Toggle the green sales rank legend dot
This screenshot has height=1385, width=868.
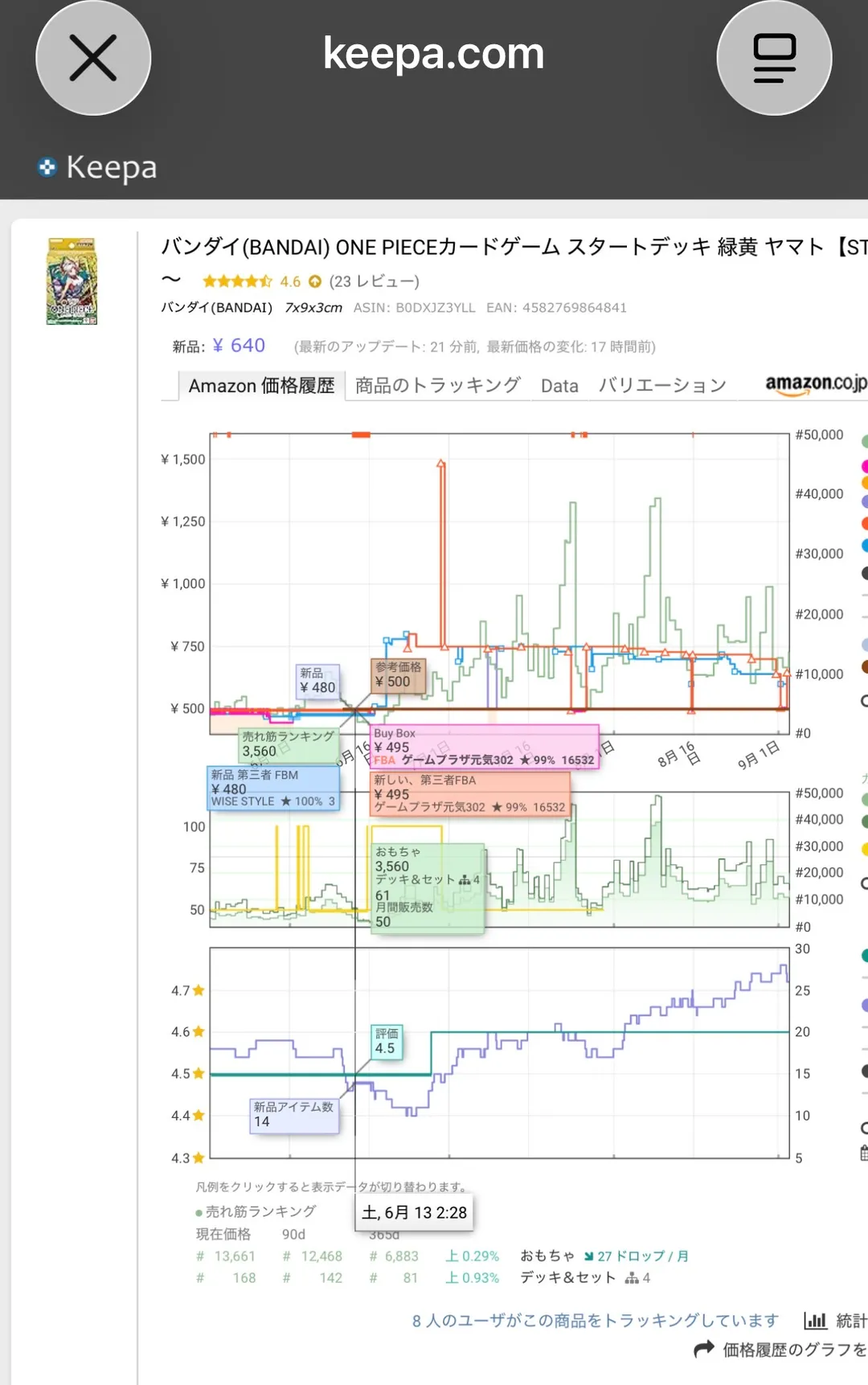(865, 441)
